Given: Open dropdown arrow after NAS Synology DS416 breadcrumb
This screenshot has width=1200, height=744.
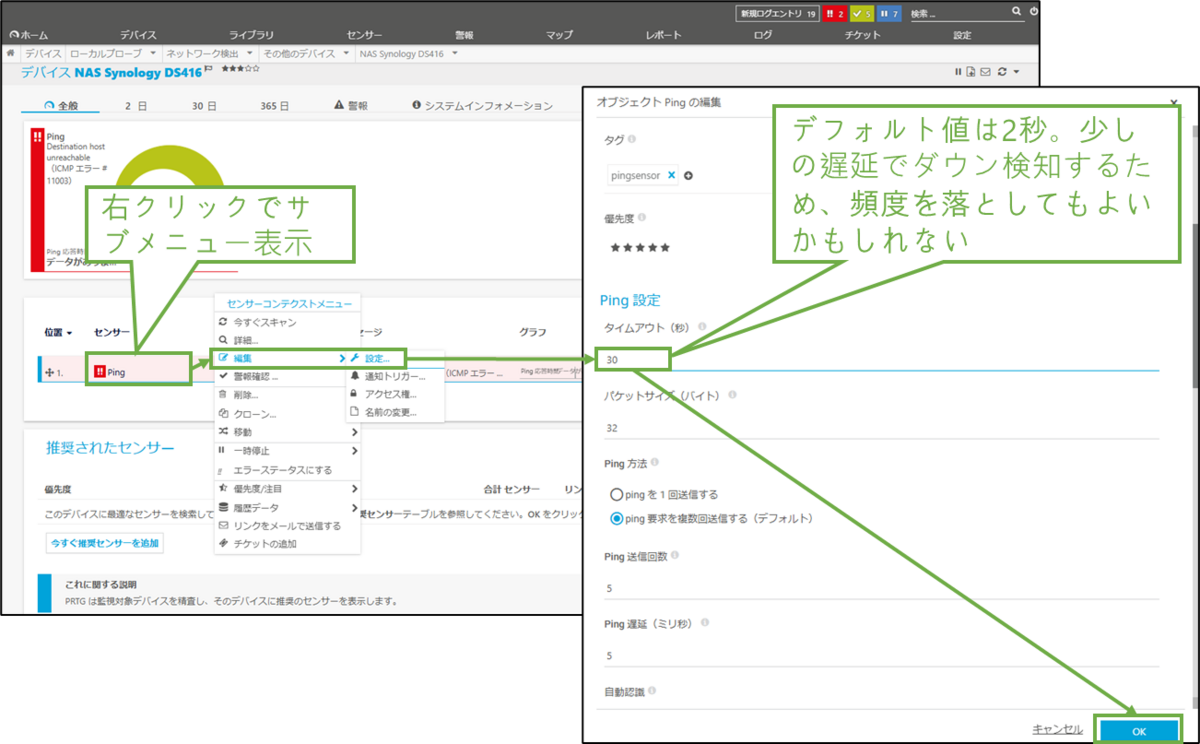Looking at the screenshot, I should (x=455, y=52).
